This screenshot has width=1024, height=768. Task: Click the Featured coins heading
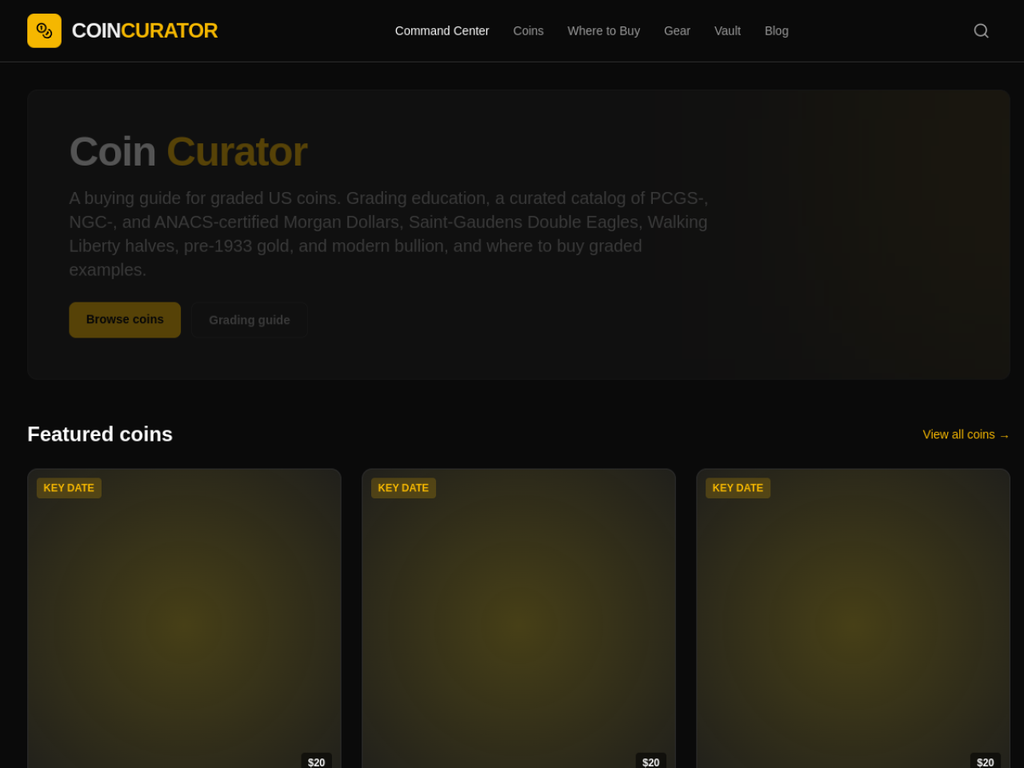100,434
